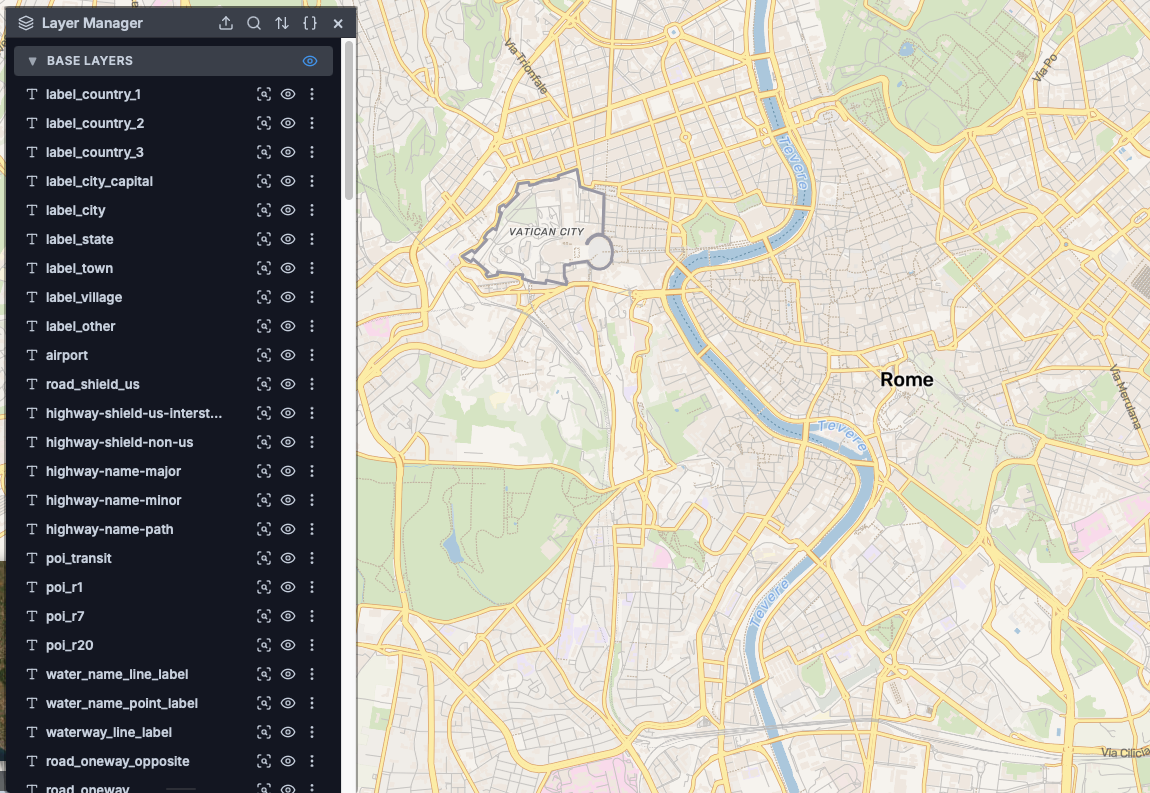Toggle visibility of all Base Layers
The image size is (1150, 793).
click(310, 61)
